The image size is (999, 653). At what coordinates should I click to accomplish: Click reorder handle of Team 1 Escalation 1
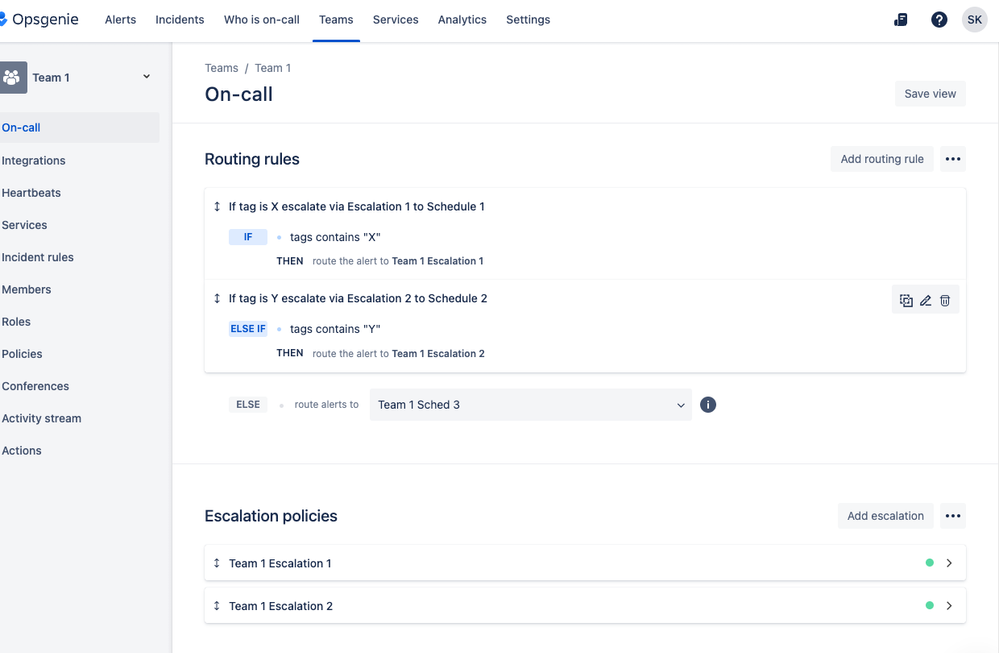click(x=217, y=563)
